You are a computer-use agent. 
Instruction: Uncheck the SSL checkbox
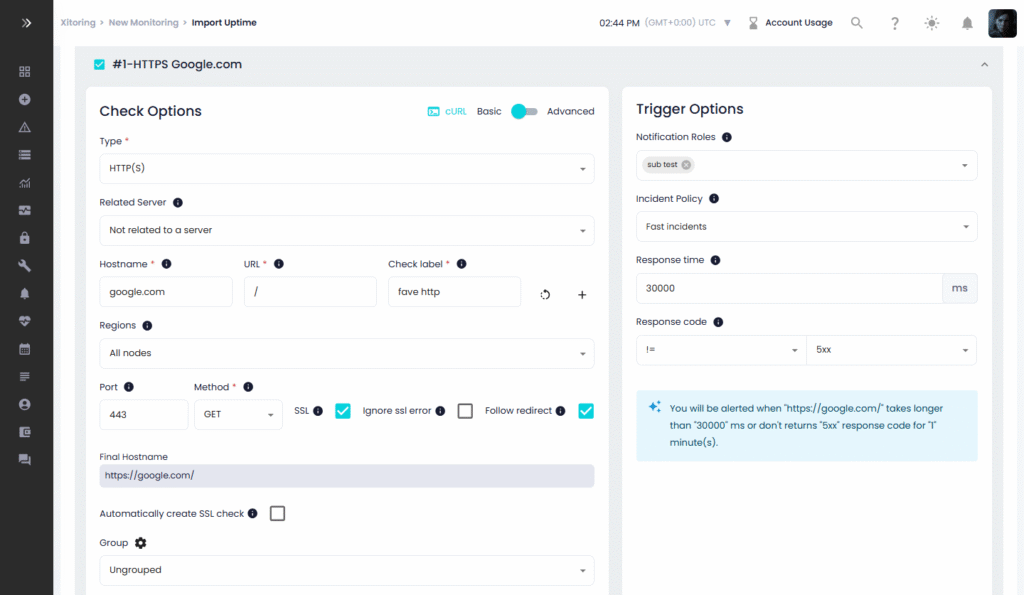[343, 411]
